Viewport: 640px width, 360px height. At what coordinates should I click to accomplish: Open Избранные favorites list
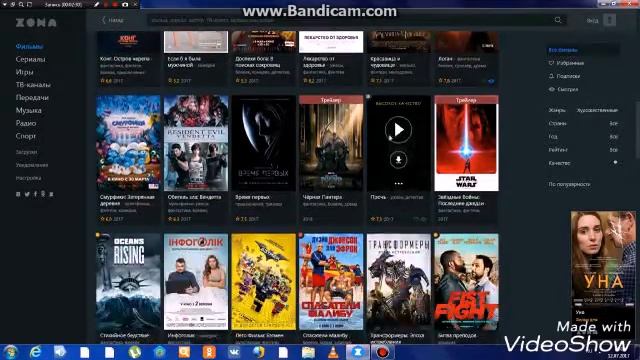coord(570,63)
